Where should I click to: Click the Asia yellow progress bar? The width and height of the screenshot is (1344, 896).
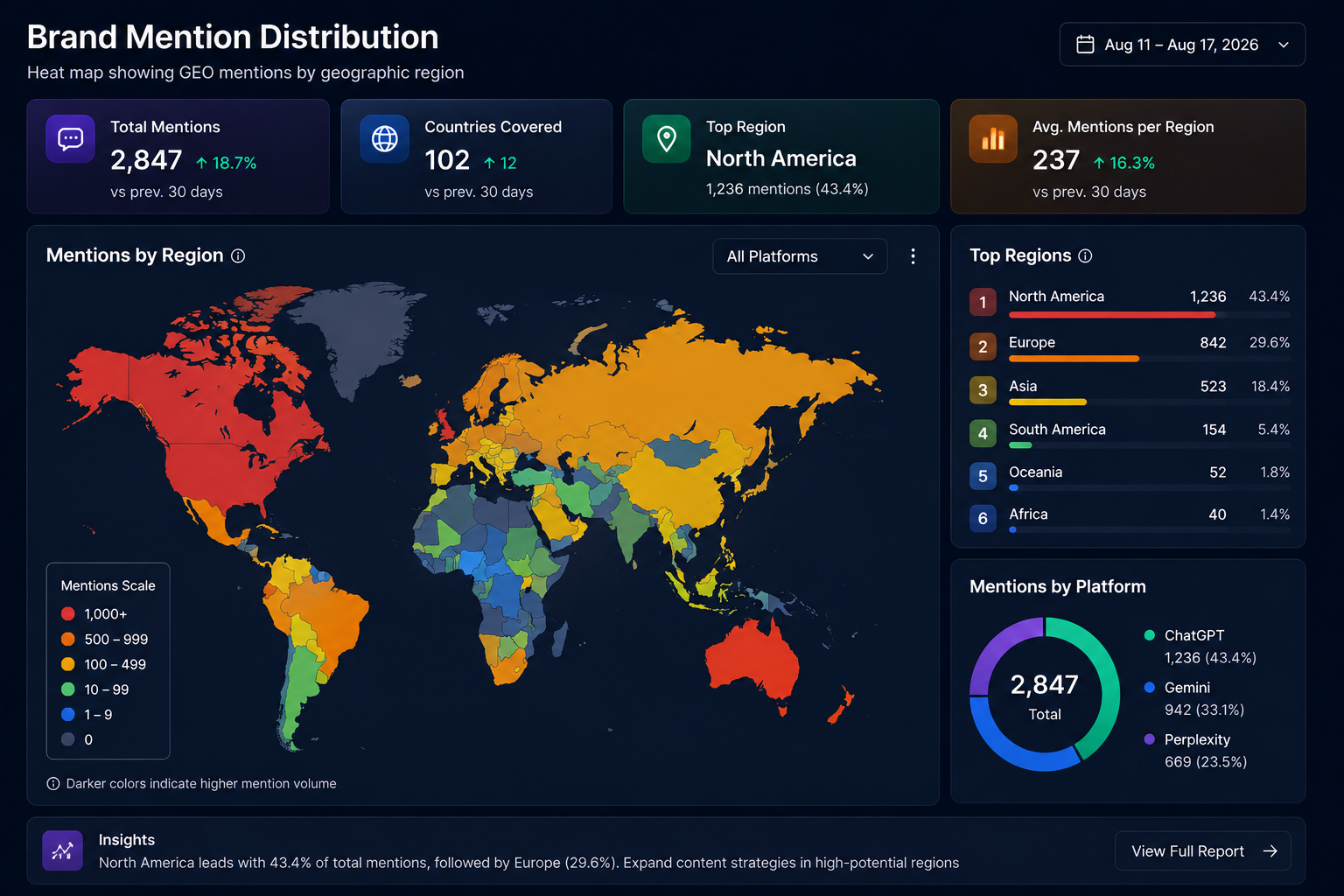point(1047,402)
